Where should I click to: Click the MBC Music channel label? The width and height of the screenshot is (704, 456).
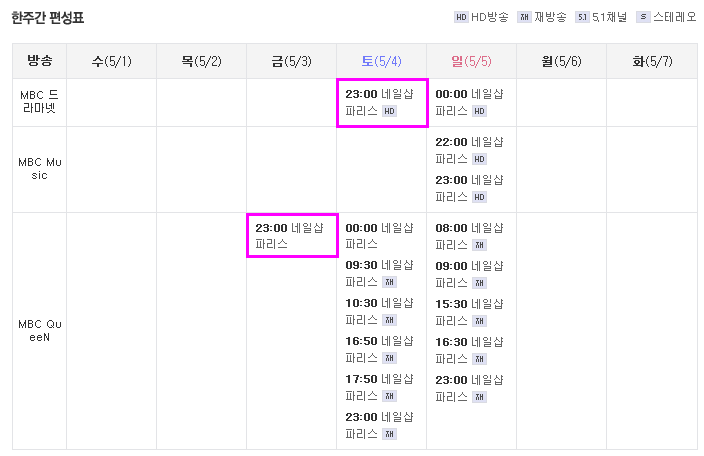(40, 169)
